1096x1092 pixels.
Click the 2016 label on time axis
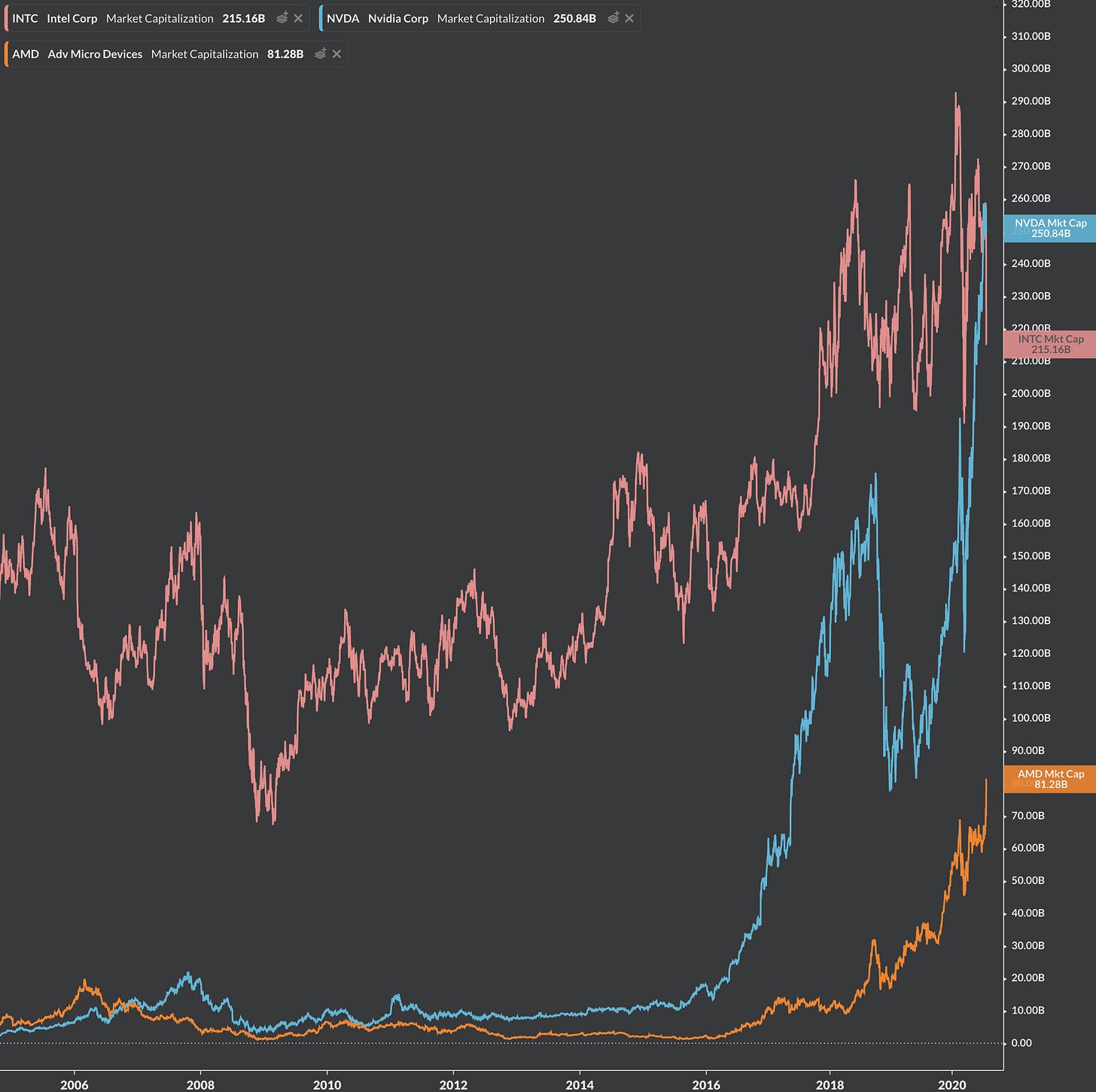point(706,1084)
